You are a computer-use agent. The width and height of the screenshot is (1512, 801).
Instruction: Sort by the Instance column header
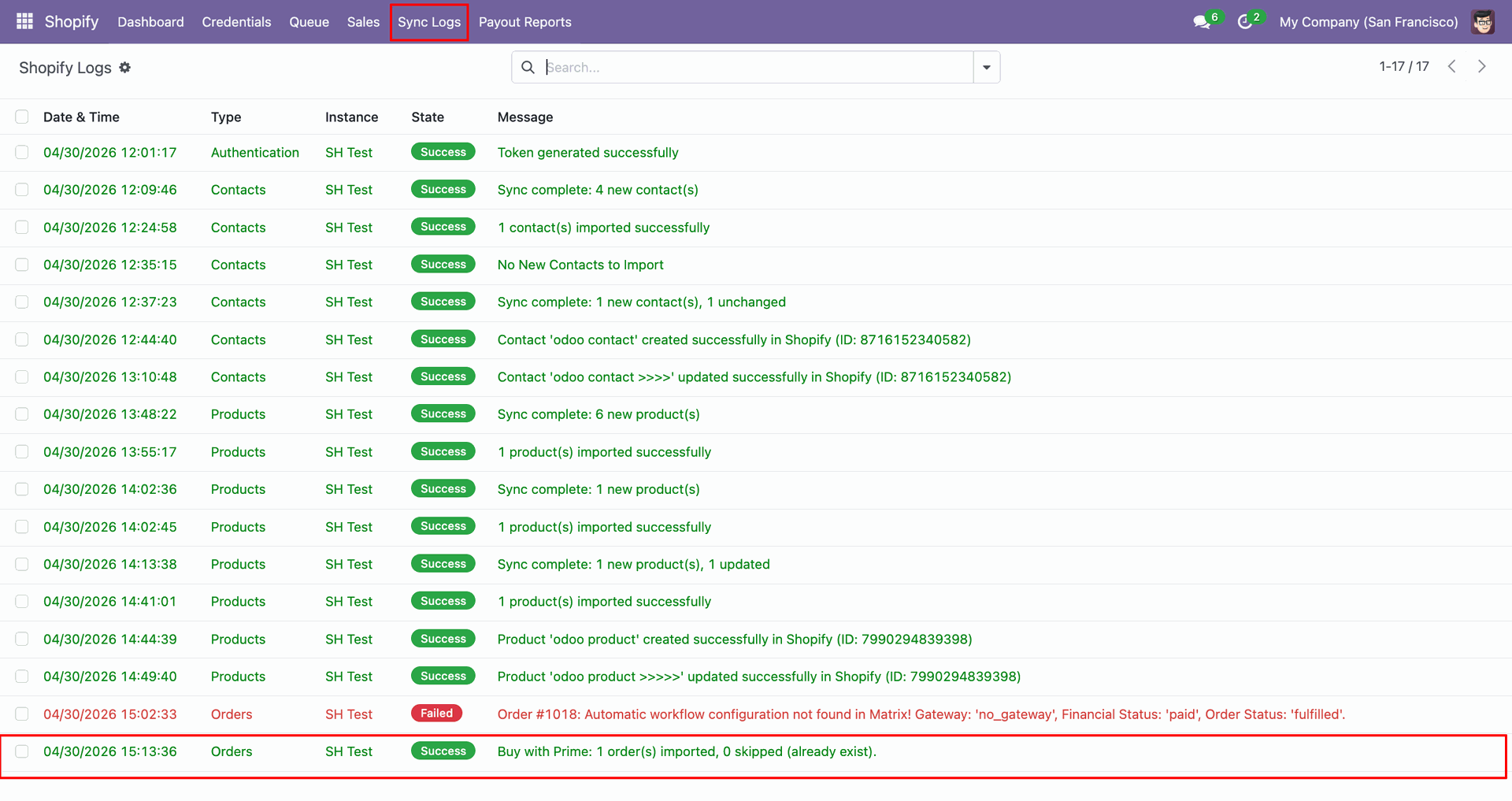pos(351,117)
